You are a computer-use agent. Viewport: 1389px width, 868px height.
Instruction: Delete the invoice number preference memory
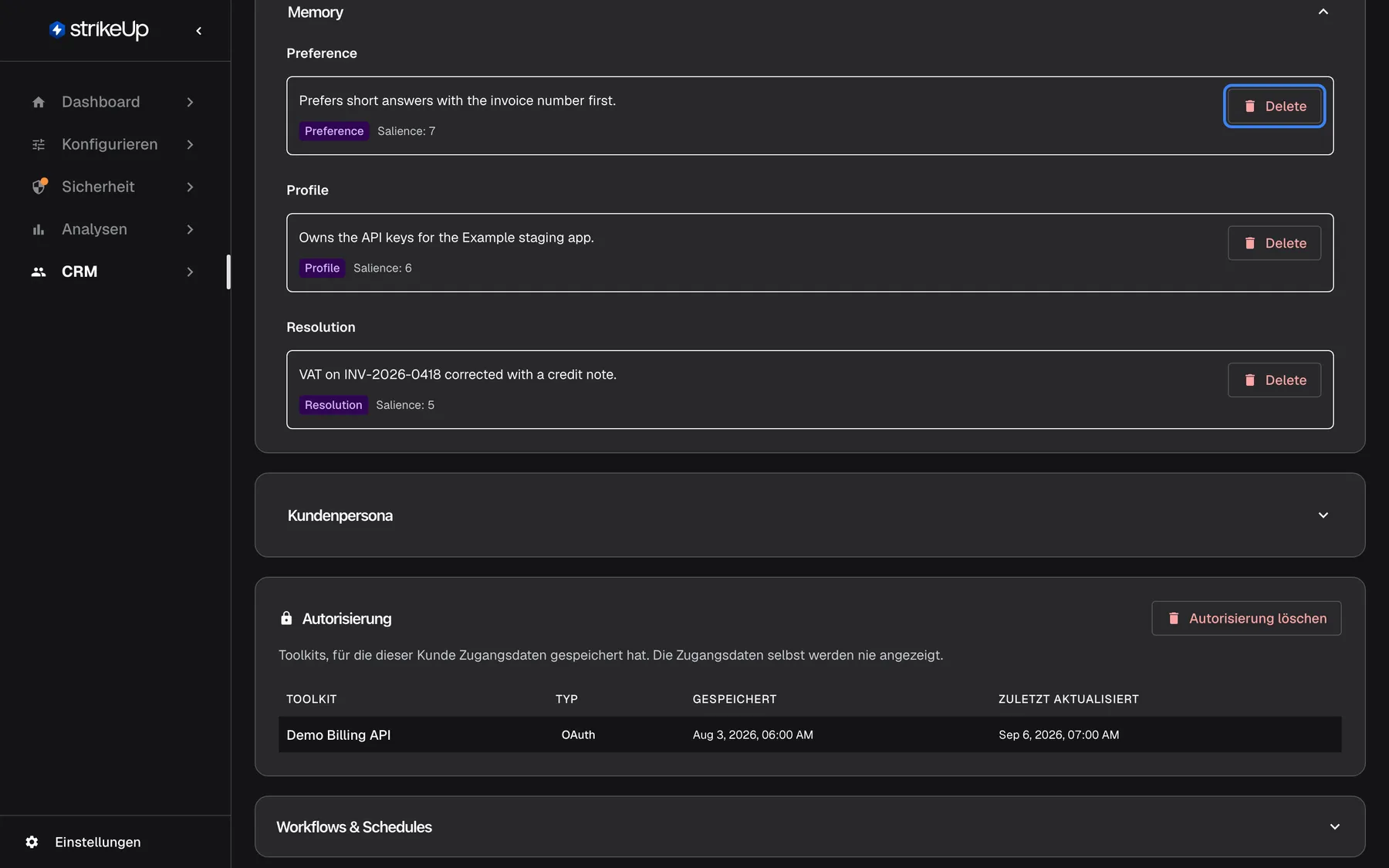click(x=1274, y=106)
